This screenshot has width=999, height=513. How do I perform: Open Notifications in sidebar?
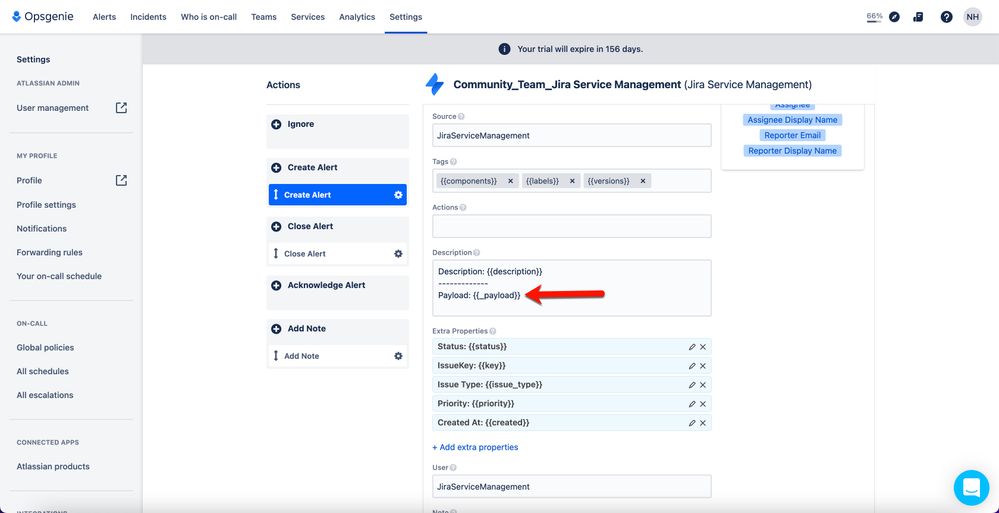coord(41,228)
